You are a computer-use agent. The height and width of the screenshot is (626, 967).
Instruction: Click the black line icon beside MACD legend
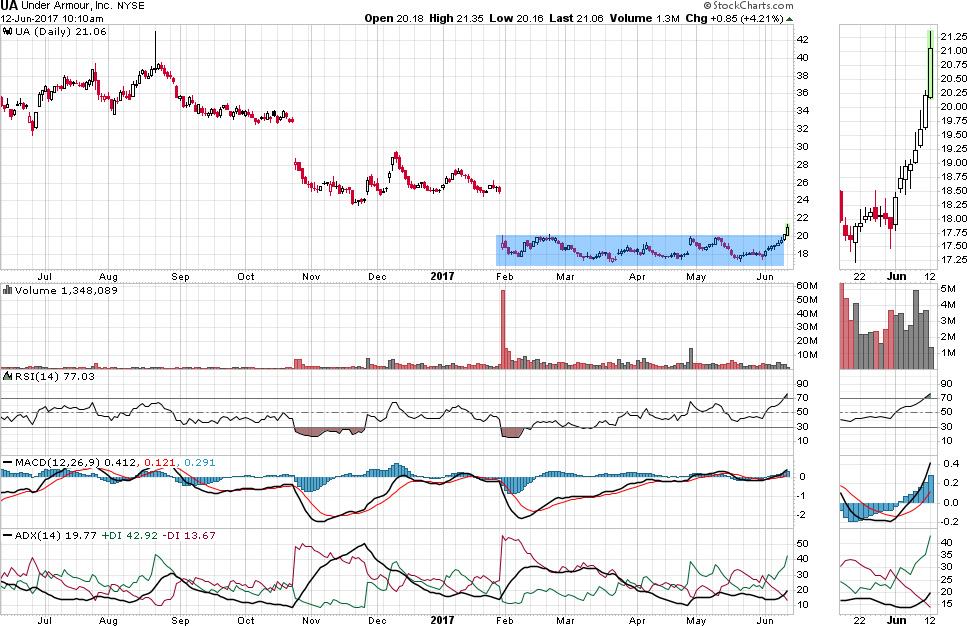[x=8, y=462]
